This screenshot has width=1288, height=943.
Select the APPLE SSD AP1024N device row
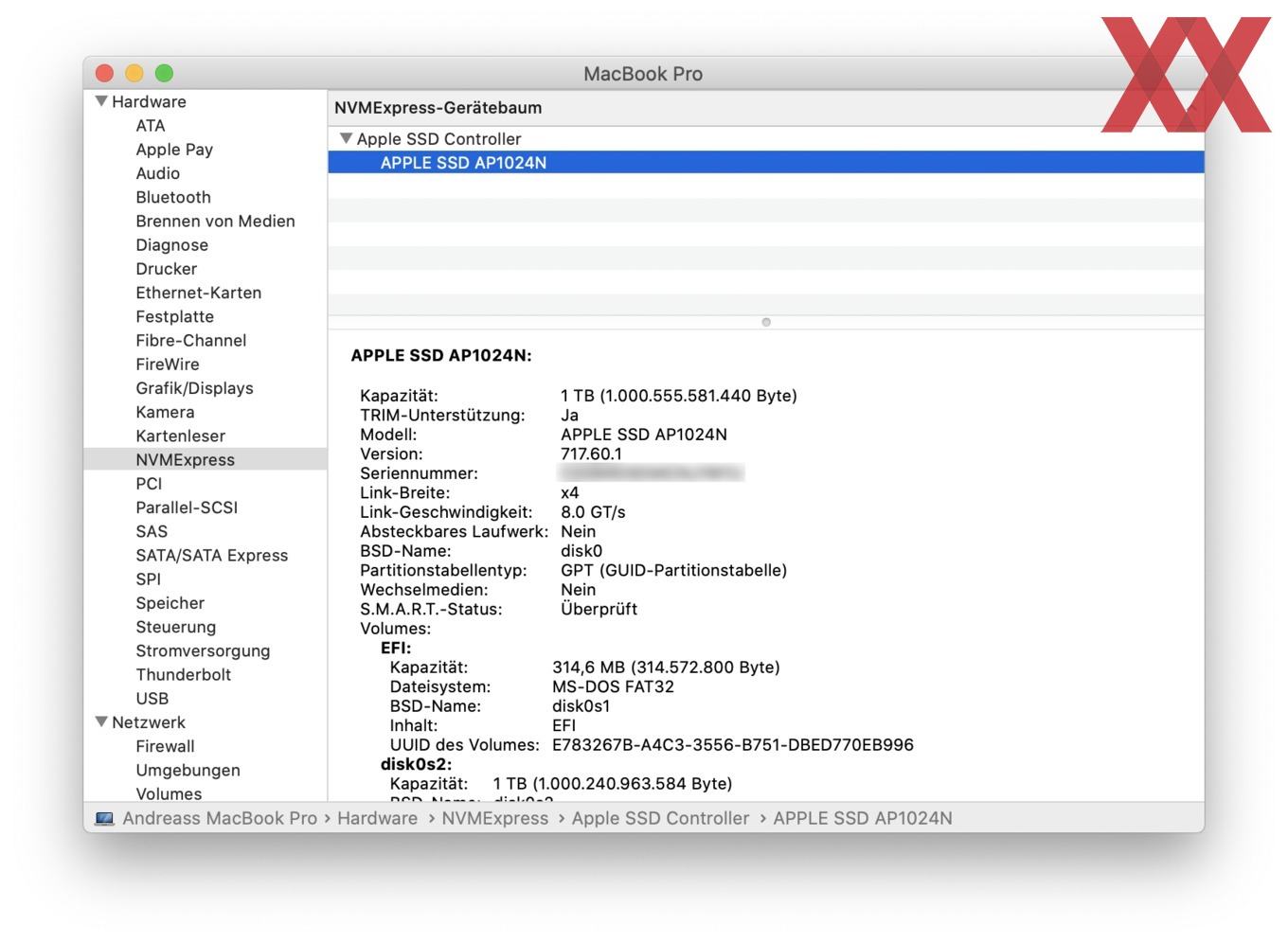coord(766,162)
